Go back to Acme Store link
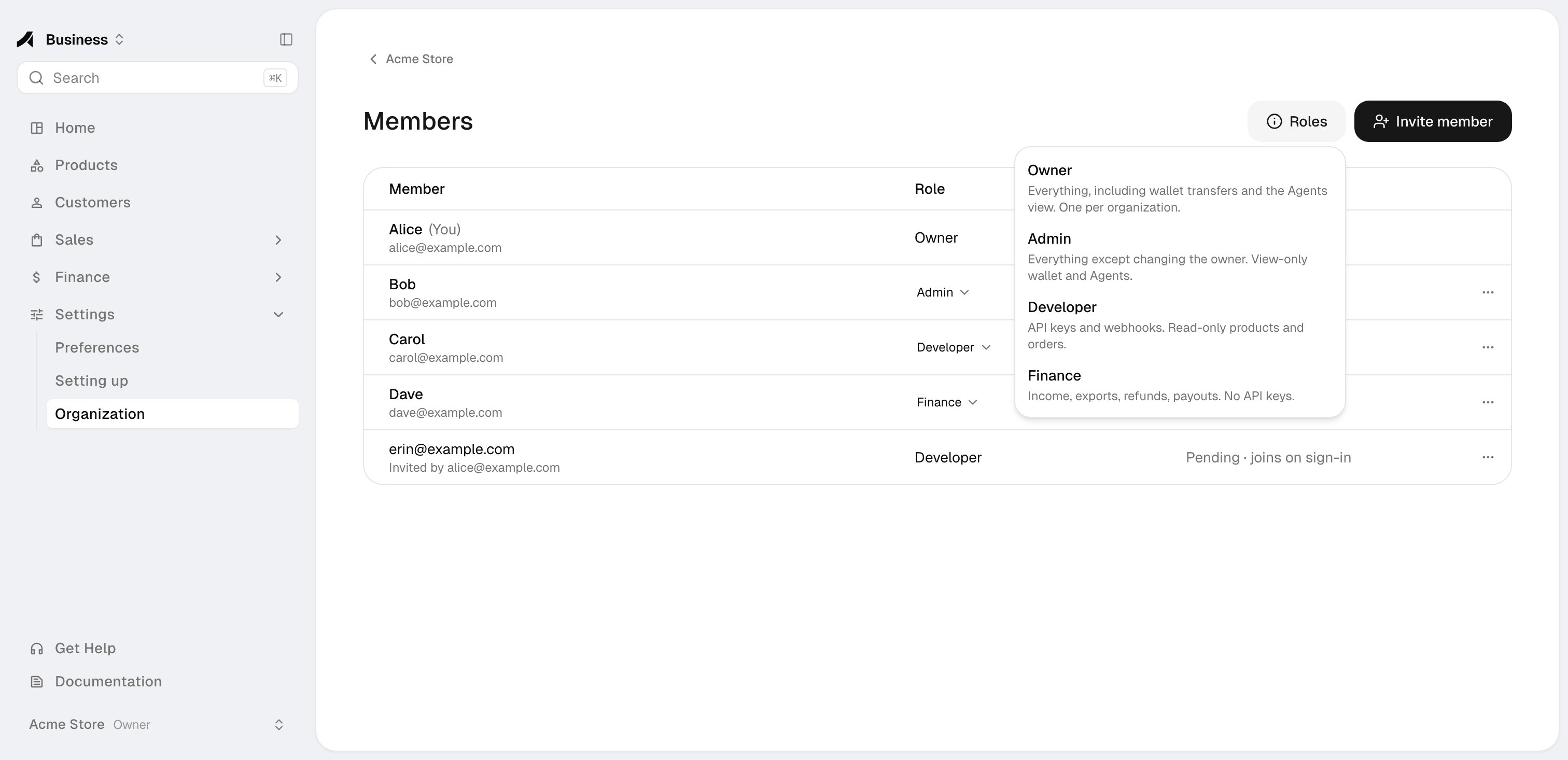Viewport: 1568px width, 760px height. click(x=412, y=59)
